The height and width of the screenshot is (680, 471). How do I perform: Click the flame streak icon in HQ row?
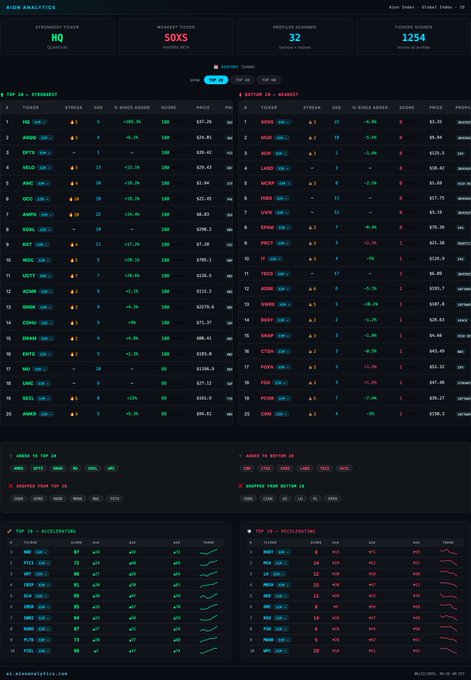(72, 122)
